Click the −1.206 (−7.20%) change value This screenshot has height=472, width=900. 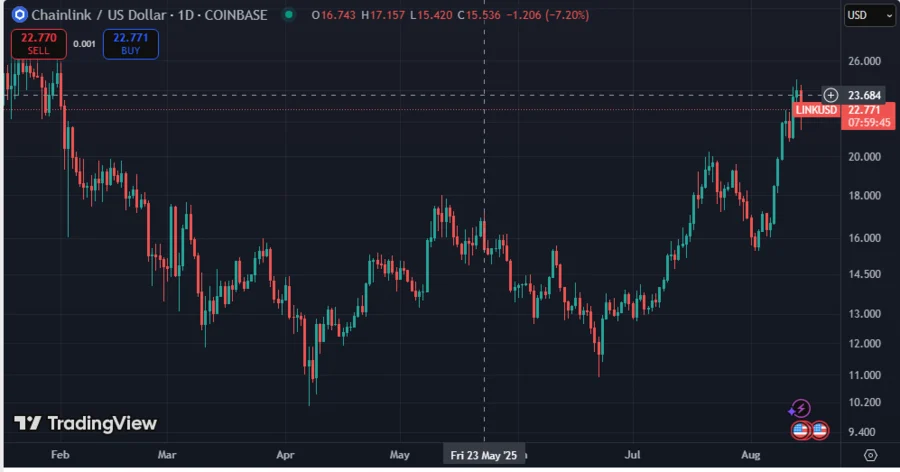[548, 15]
